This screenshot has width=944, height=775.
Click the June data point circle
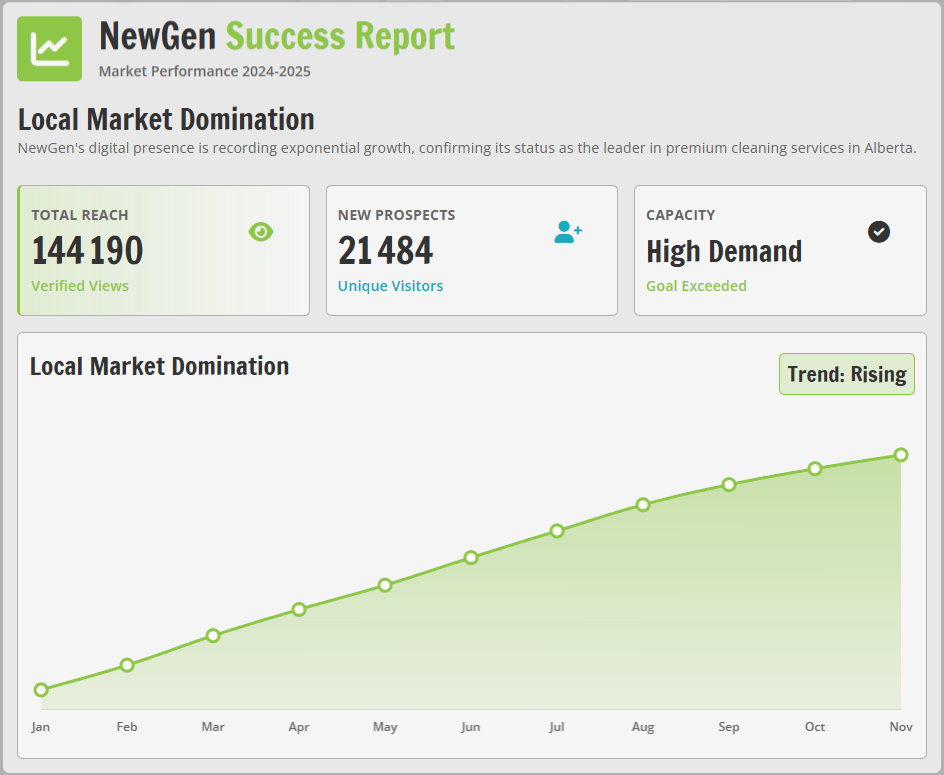pos(470,557)
